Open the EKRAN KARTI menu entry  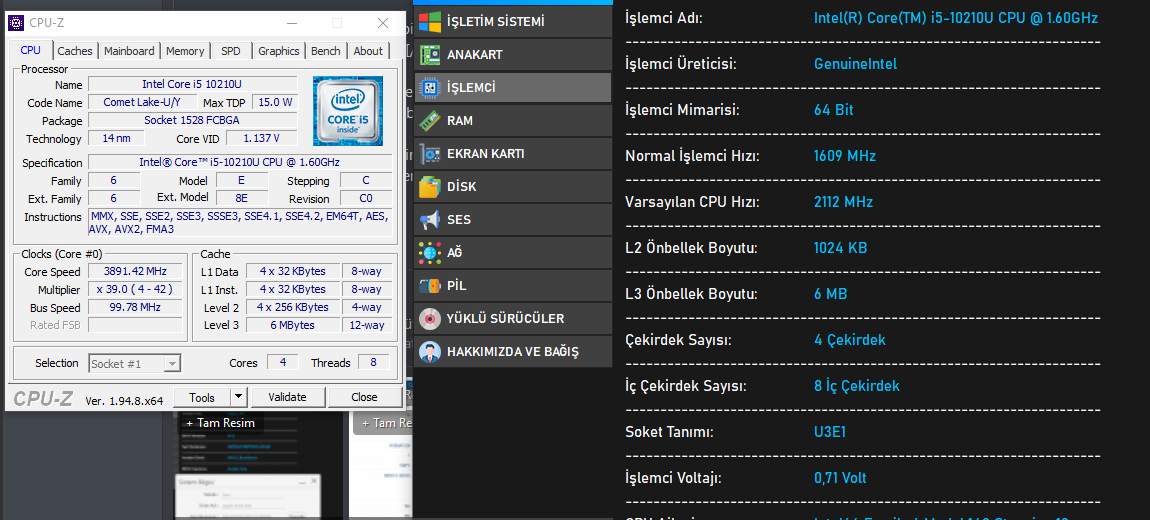coord(512,153)
